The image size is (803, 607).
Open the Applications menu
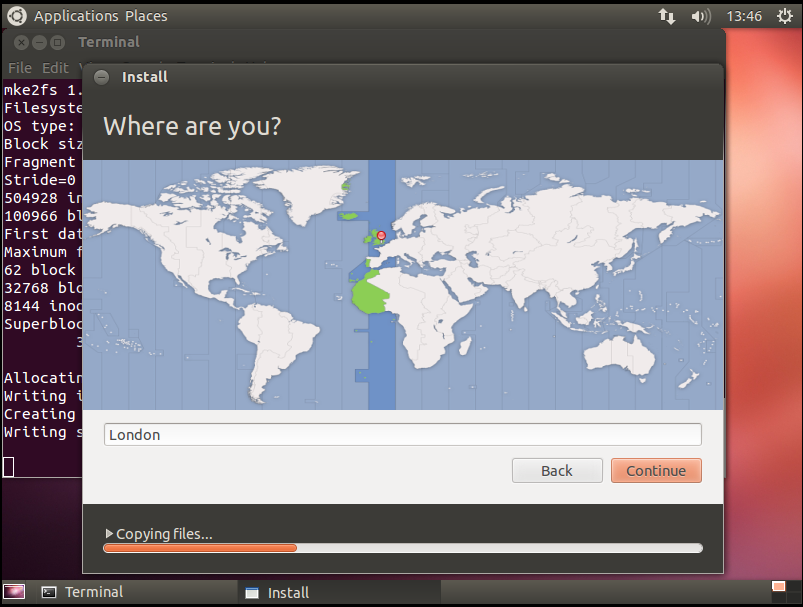tap(76, 16)
